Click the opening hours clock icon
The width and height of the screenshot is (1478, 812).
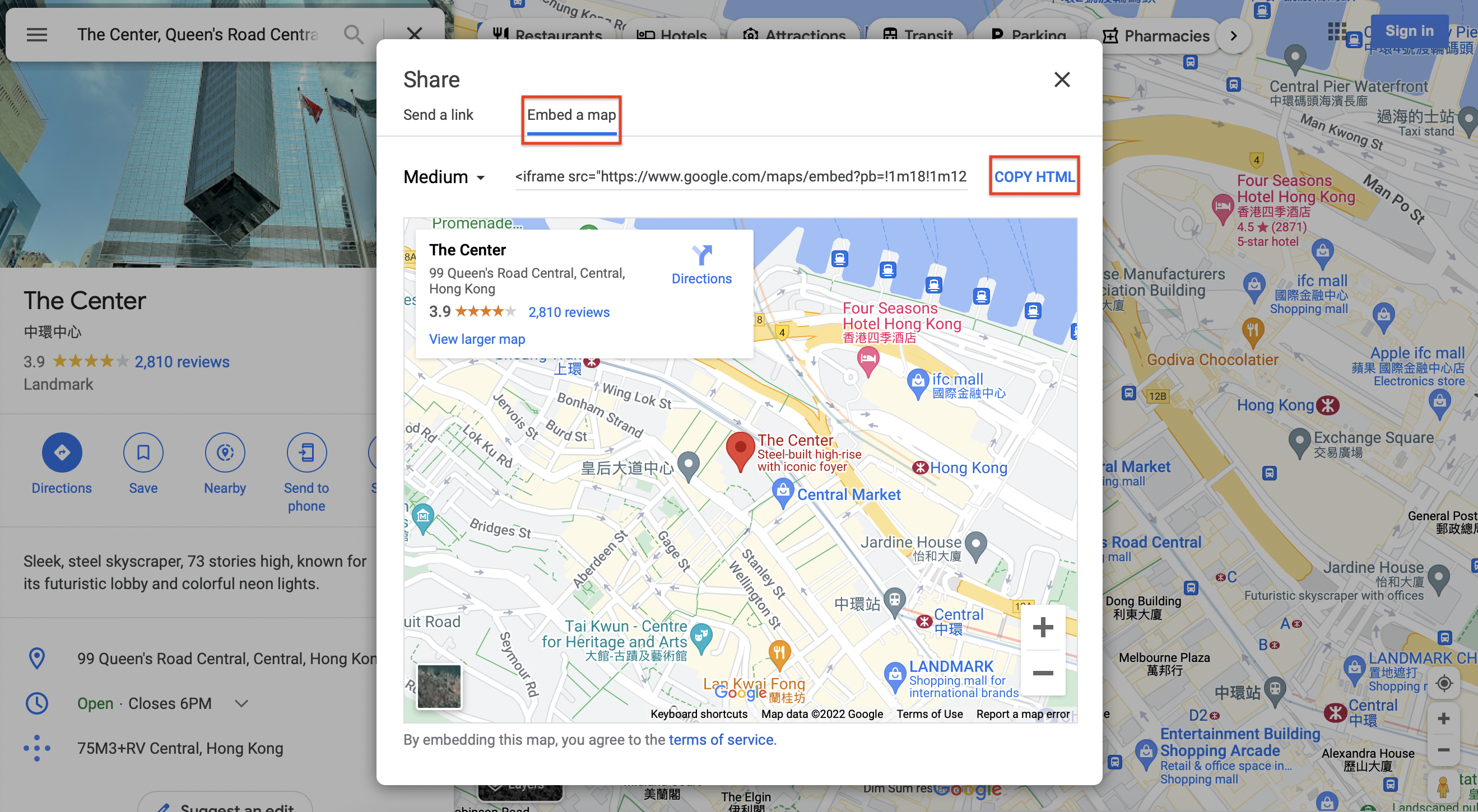37,704
